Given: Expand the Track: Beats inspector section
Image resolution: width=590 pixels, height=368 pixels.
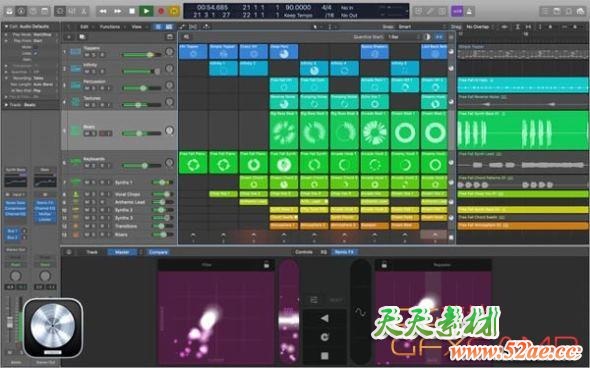Looking at the screenshot, I should (6, 105).
